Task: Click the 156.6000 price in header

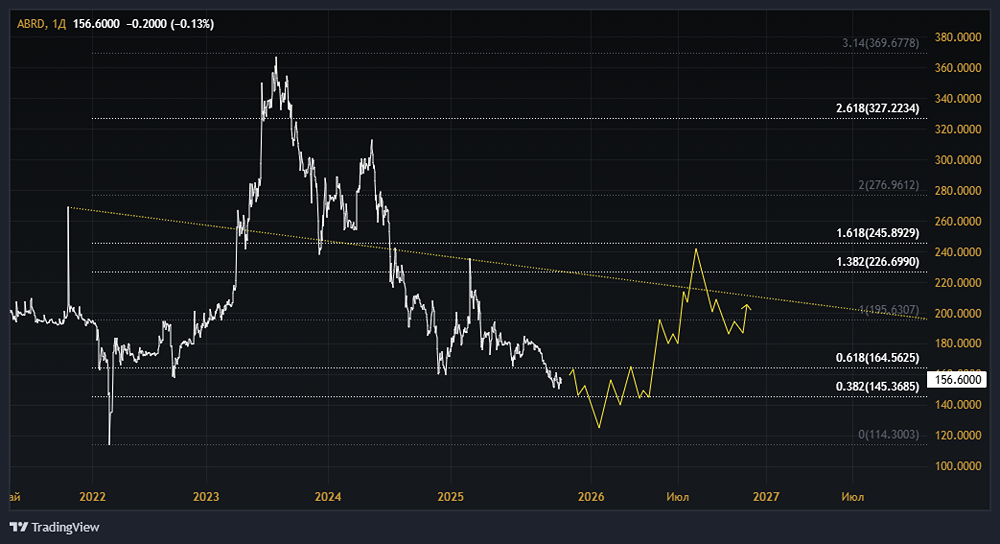Action: click(96, 24)
